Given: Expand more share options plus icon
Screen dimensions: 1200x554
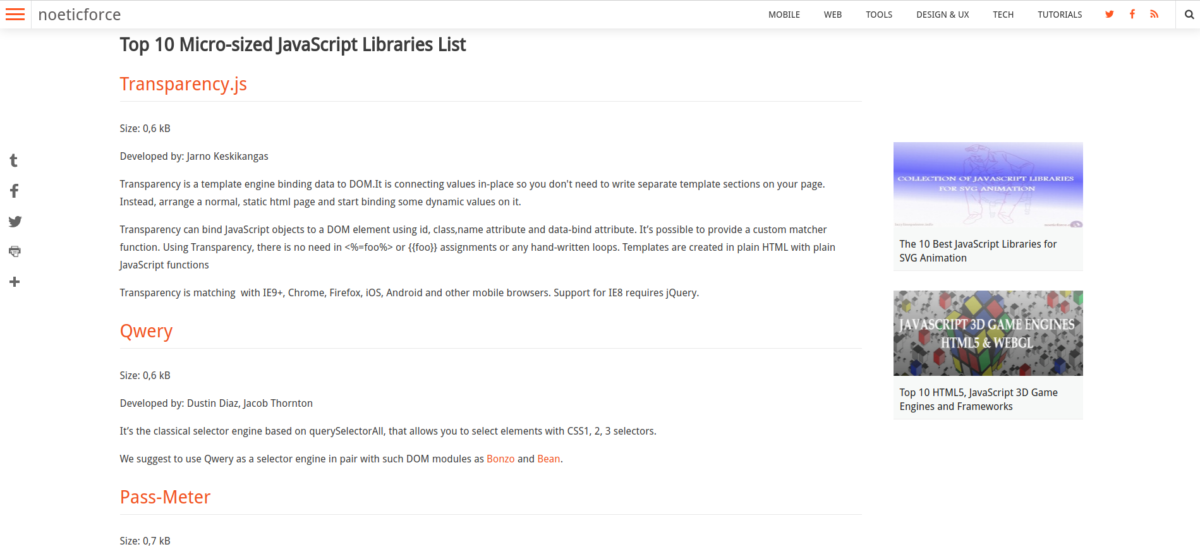Looking at the screenshot, I should [x=14, y=282].
